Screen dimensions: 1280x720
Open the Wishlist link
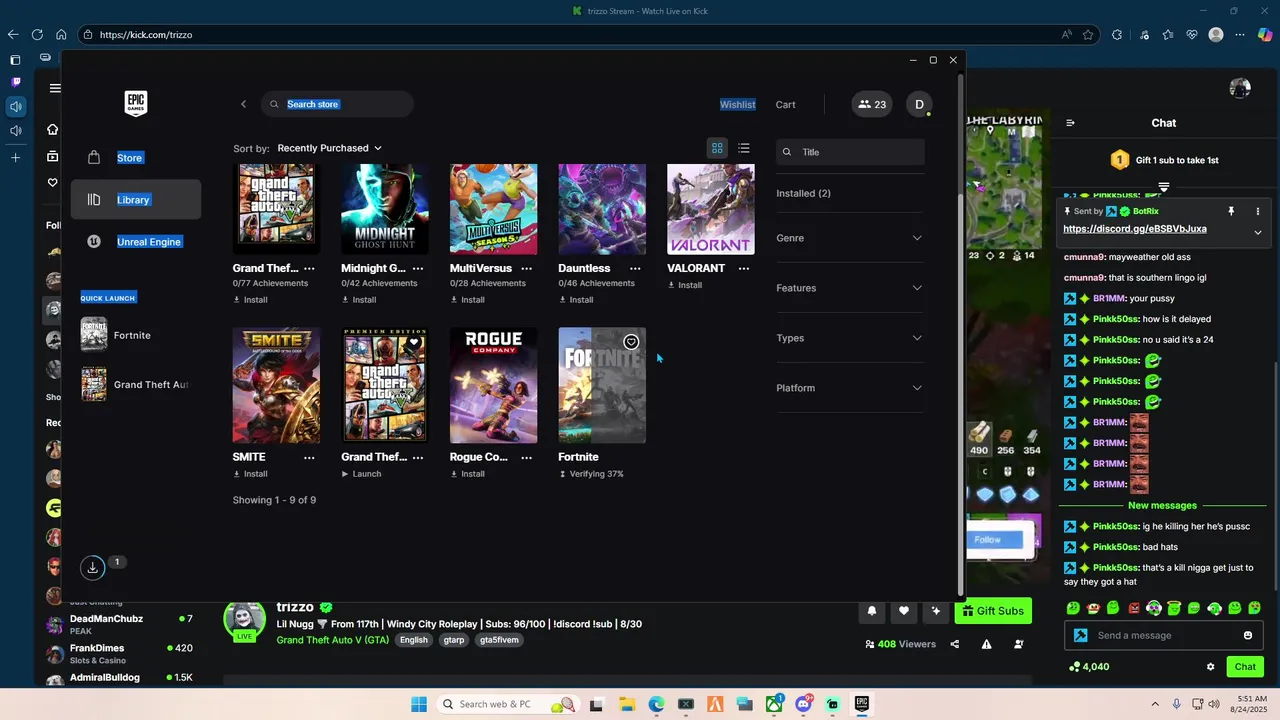click(x=738, y=104)
